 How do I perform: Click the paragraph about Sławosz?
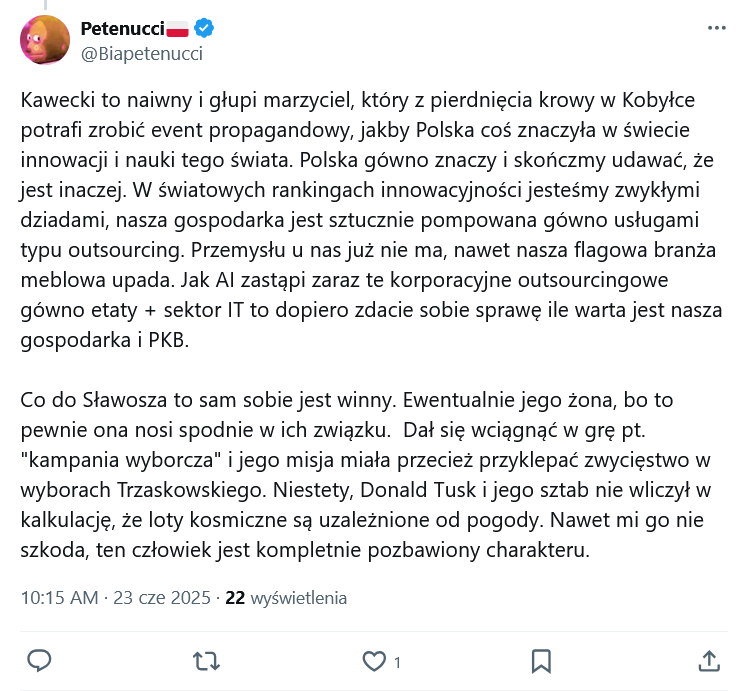(x=366, y=475)
